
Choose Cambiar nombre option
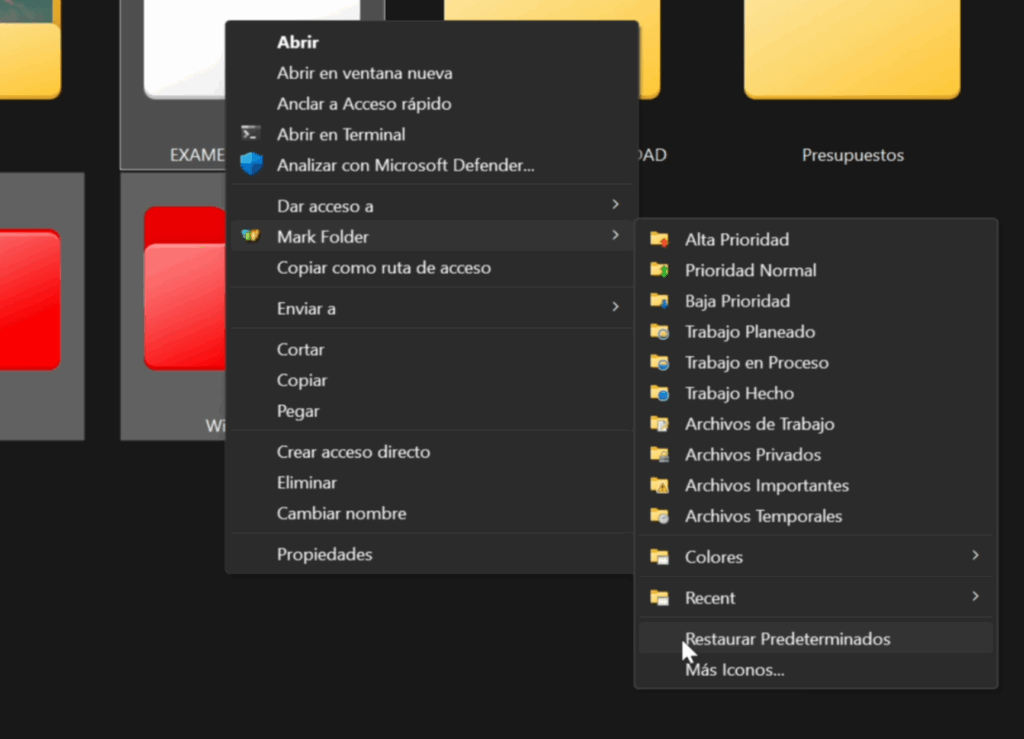(432, 513)
